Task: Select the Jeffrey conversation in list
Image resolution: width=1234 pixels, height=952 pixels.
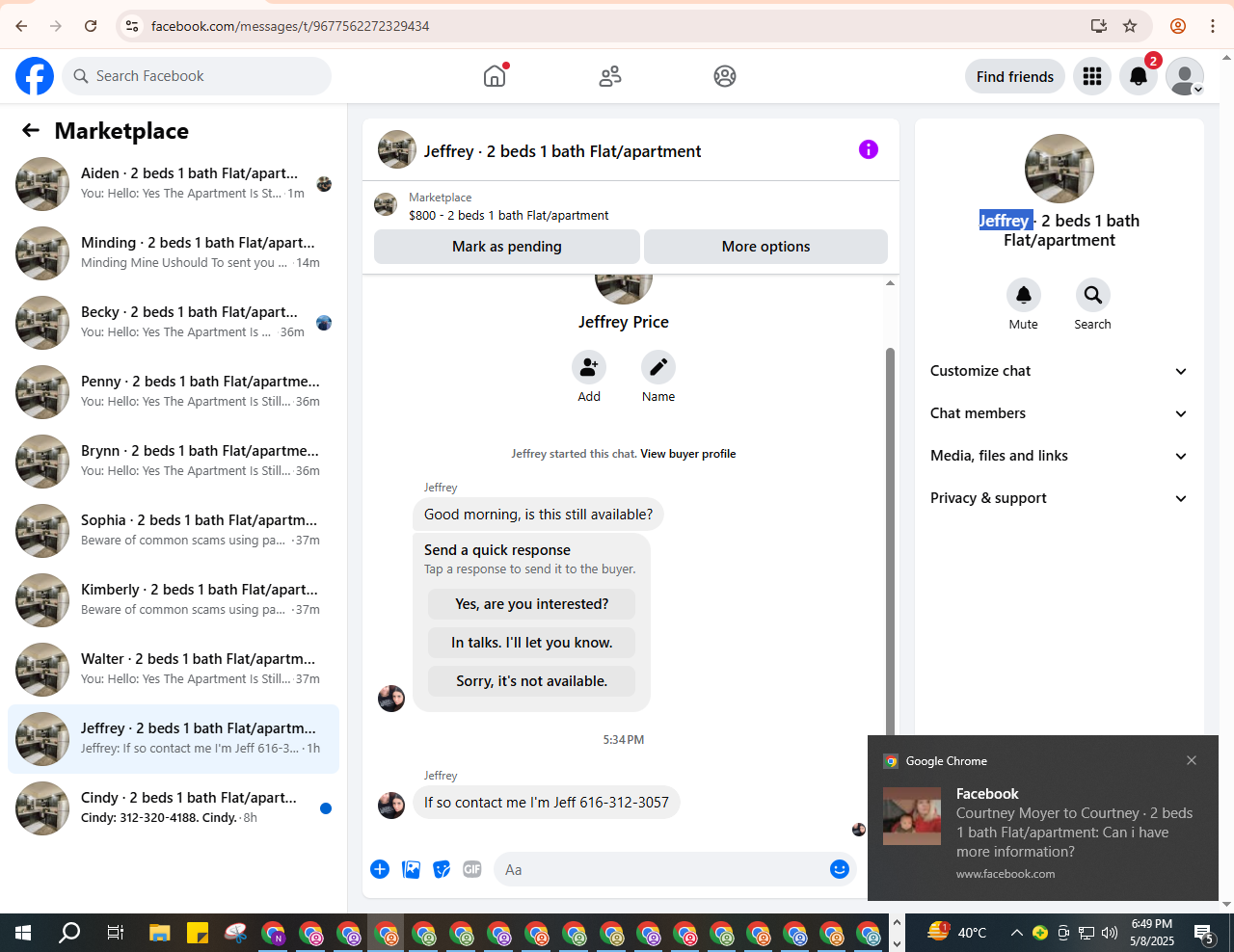Action: (174, 739)
